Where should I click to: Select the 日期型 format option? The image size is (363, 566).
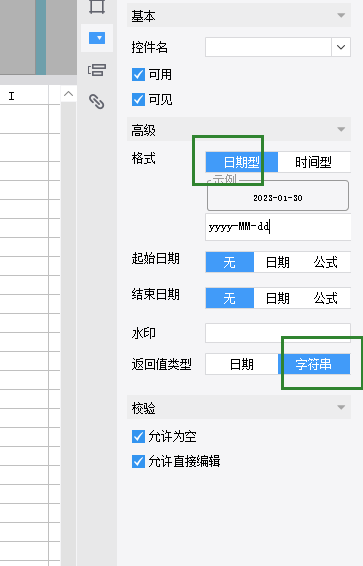pos(242,162)
